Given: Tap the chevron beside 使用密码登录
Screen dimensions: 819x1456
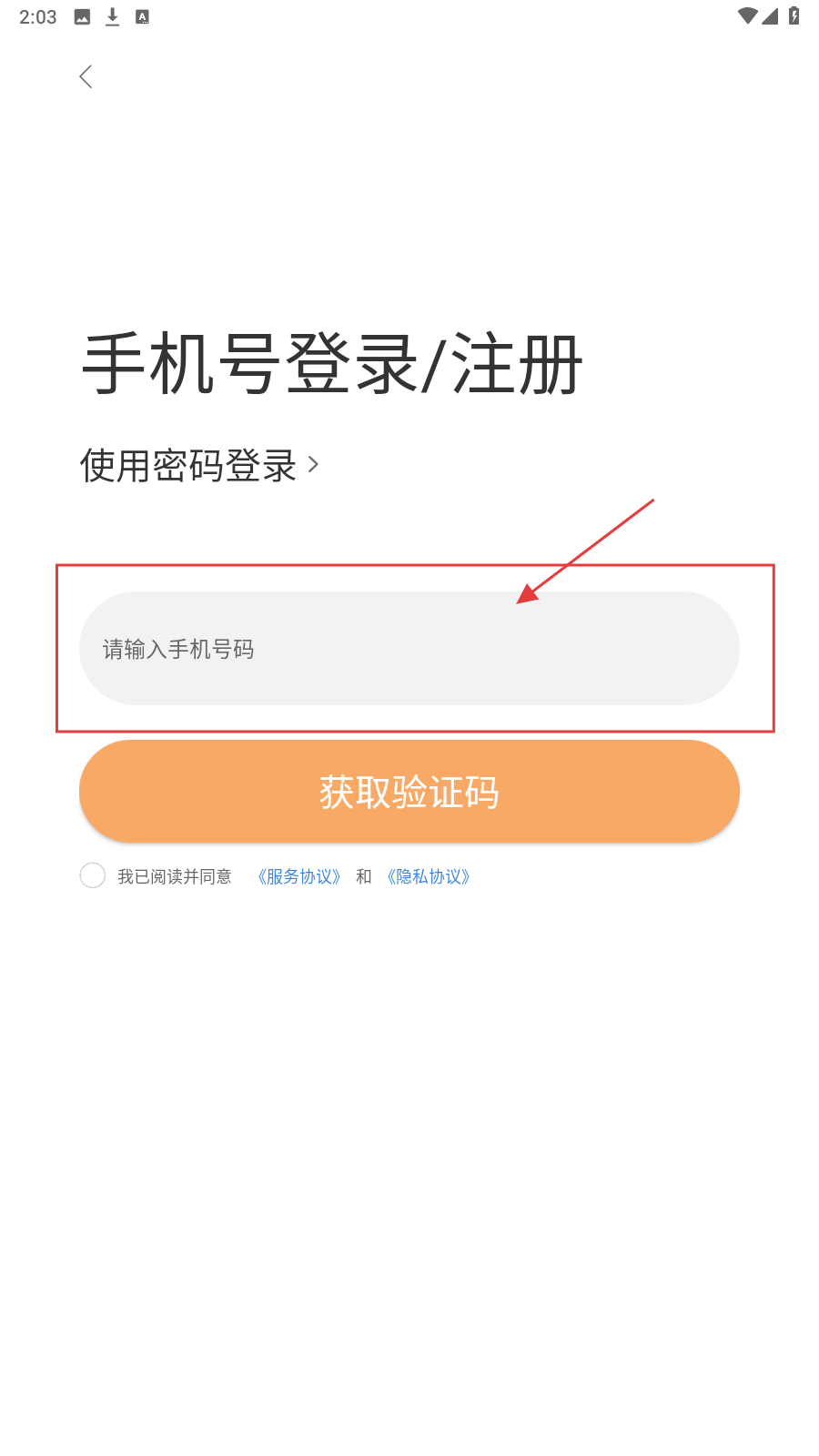Looking at the screenshot, I should pyautogui.click(x=313, y=465).
